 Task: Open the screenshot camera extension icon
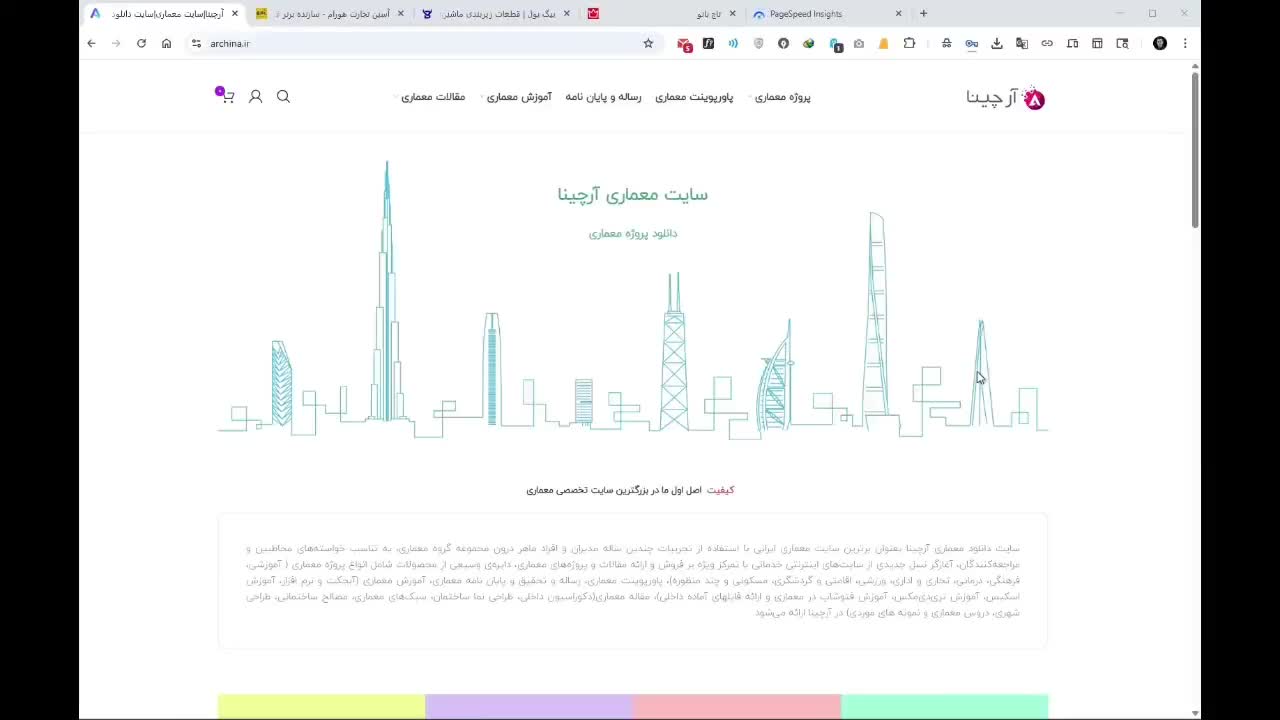click(x=858, y=43)
